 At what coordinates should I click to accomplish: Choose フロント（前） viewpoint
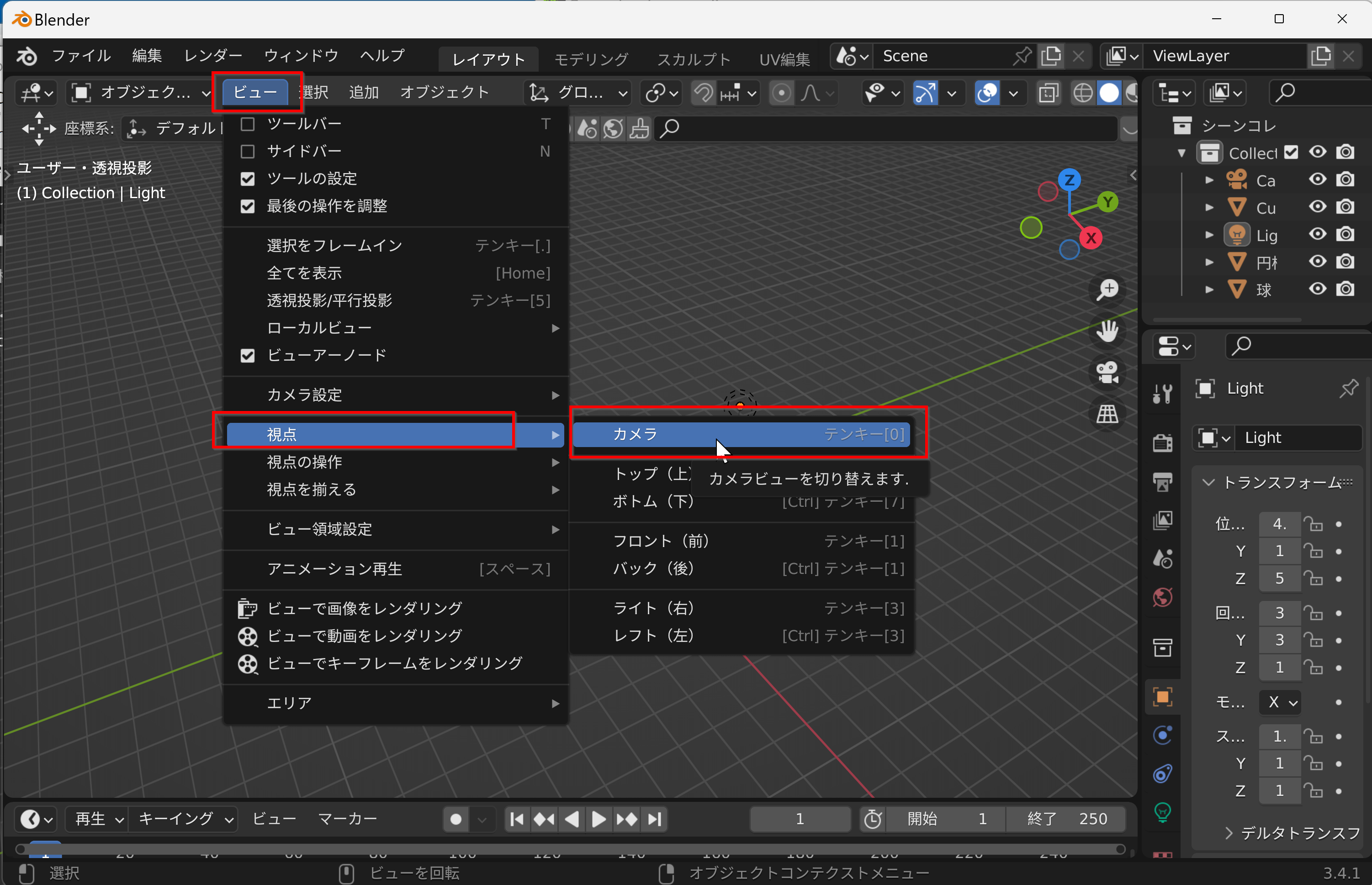741,541
